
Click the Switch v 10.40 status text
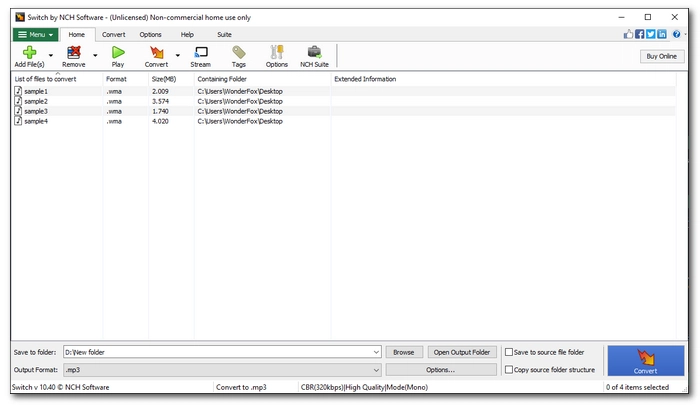(x=61, y=387)
